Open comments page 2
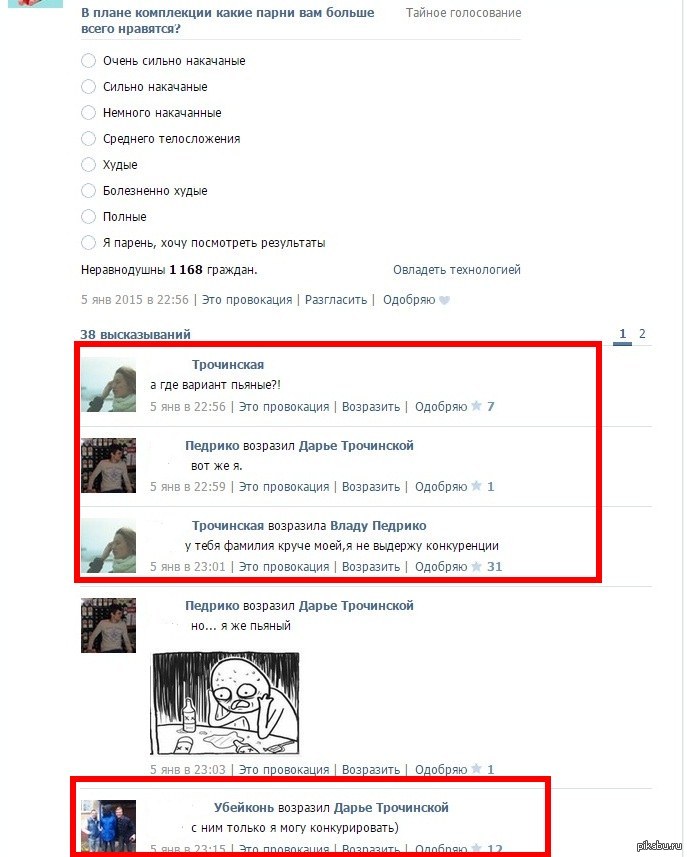Screen dimensions: 687x857 pos(642,333)
